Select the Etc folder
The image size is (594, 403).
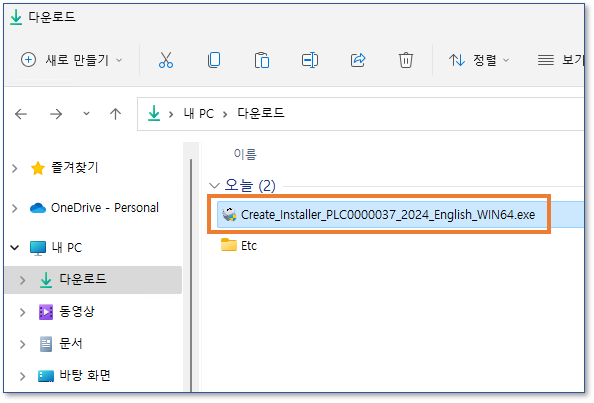pos(239,245)
